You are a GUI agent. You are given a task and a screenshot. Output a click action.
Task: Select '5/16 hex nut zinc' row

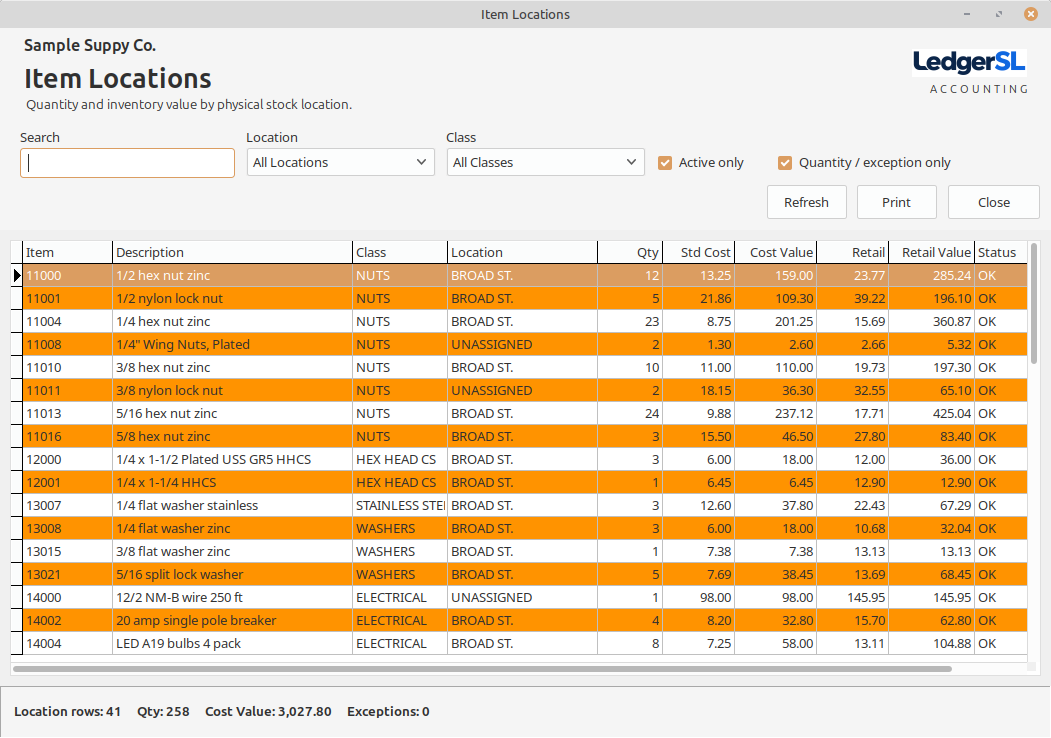click(x=525, y=414)
